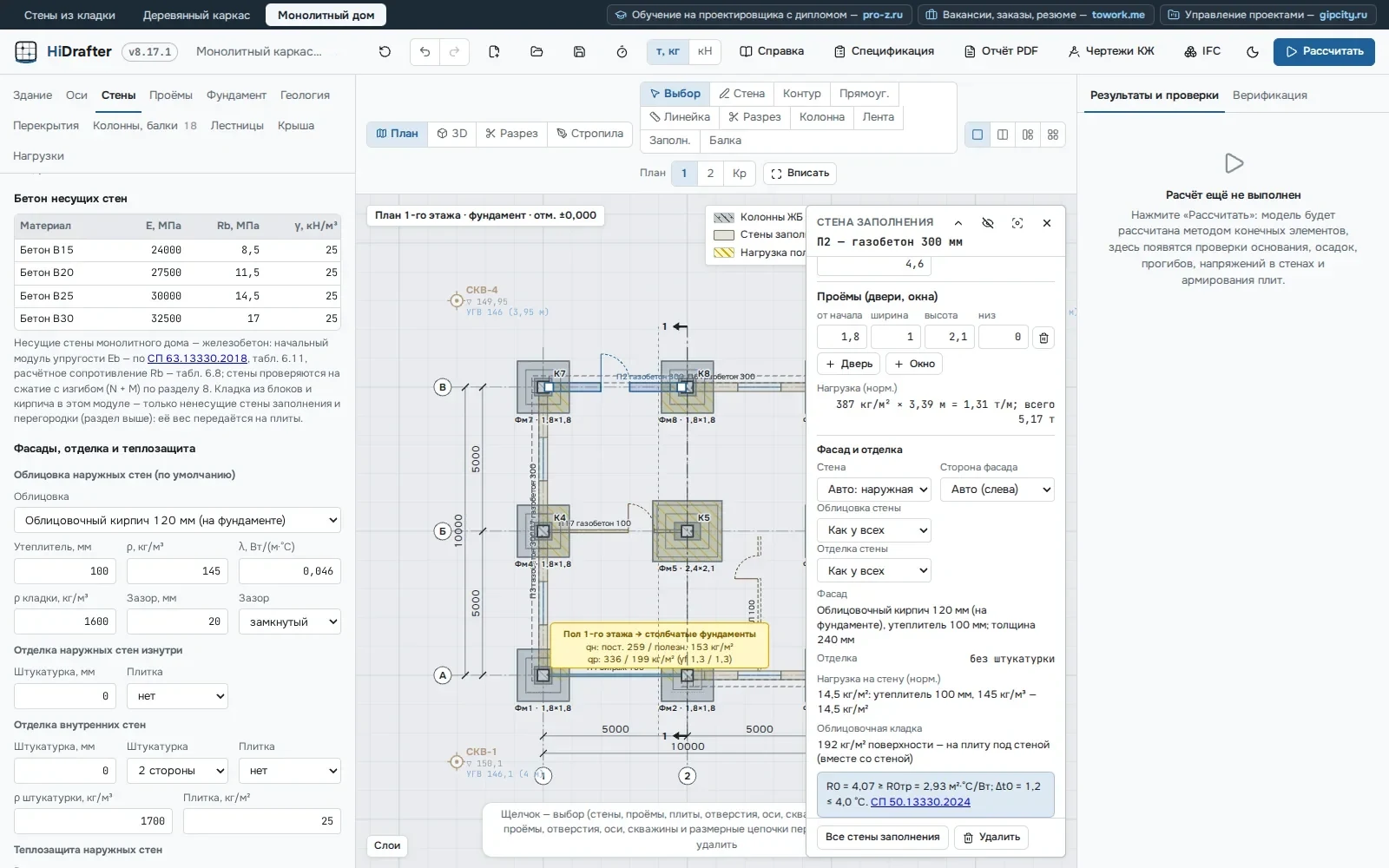This screenshot has height=868, width=1389.
Task: Click the reset/reload circular arrow icon
Action: (x=385, y=51)
